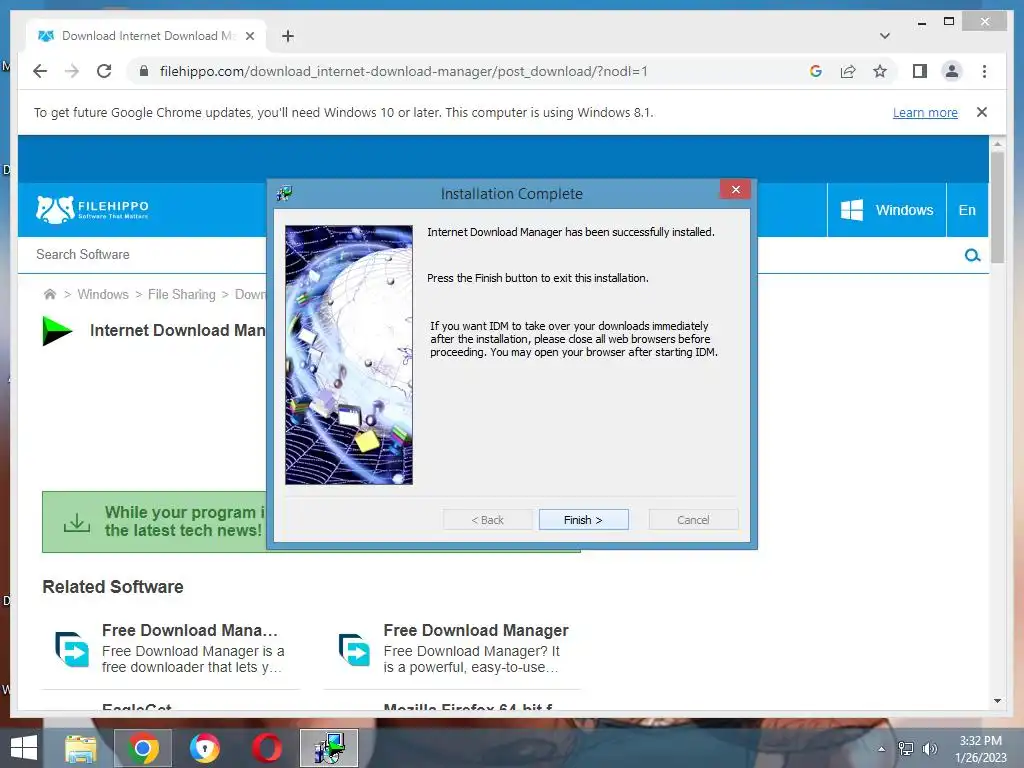Open the tab search dropdown arrow
The image size is (1024, 768).
(885, 36)
